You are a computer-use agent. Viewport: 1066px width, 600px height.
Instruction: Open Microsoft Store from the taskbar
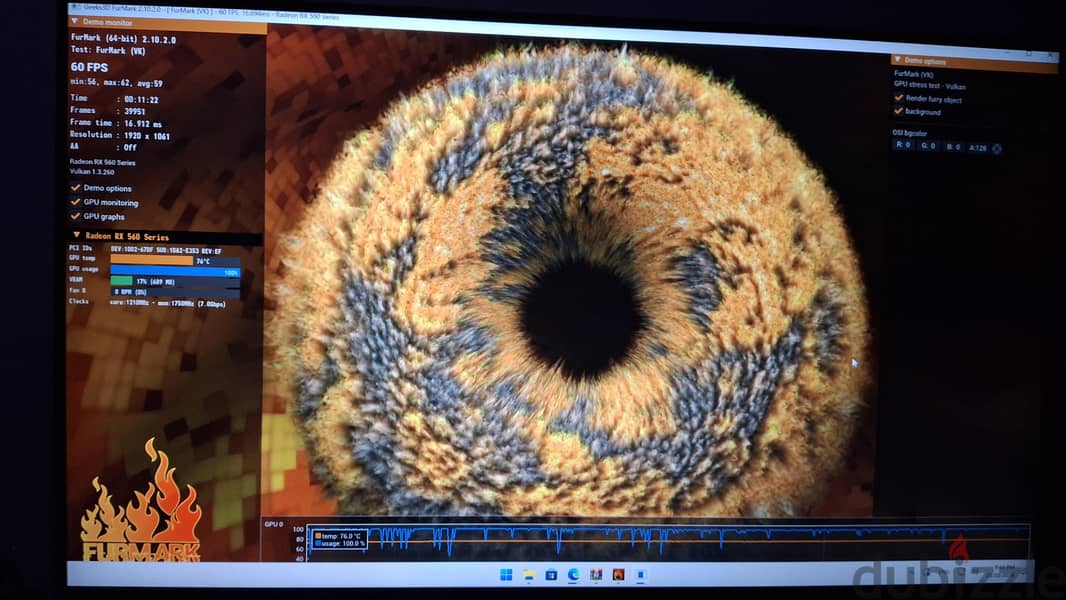[551, 575]
